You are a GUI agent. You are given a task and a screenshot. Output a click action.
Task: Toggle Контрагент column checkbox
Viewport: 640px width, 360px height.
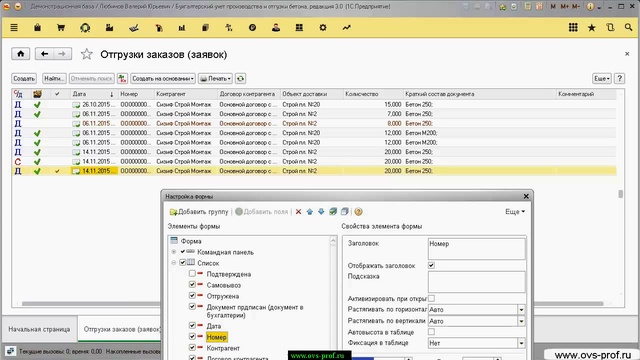pyautogui.click(x=192, y=347)
